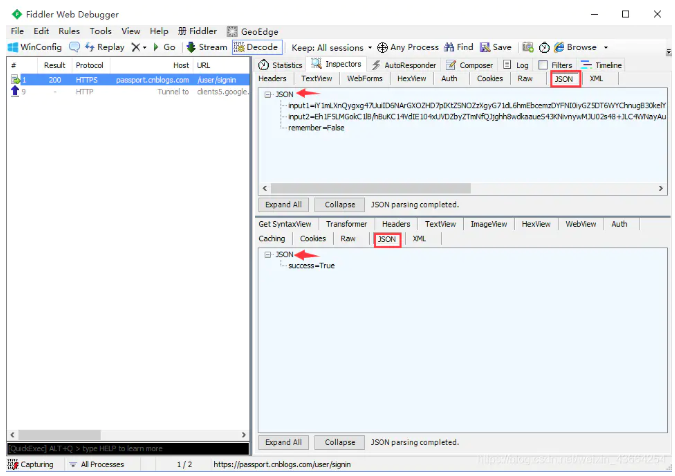The image size is (675, 476).
Task: Open the Tools menu
Action: (x=100, y=31)
